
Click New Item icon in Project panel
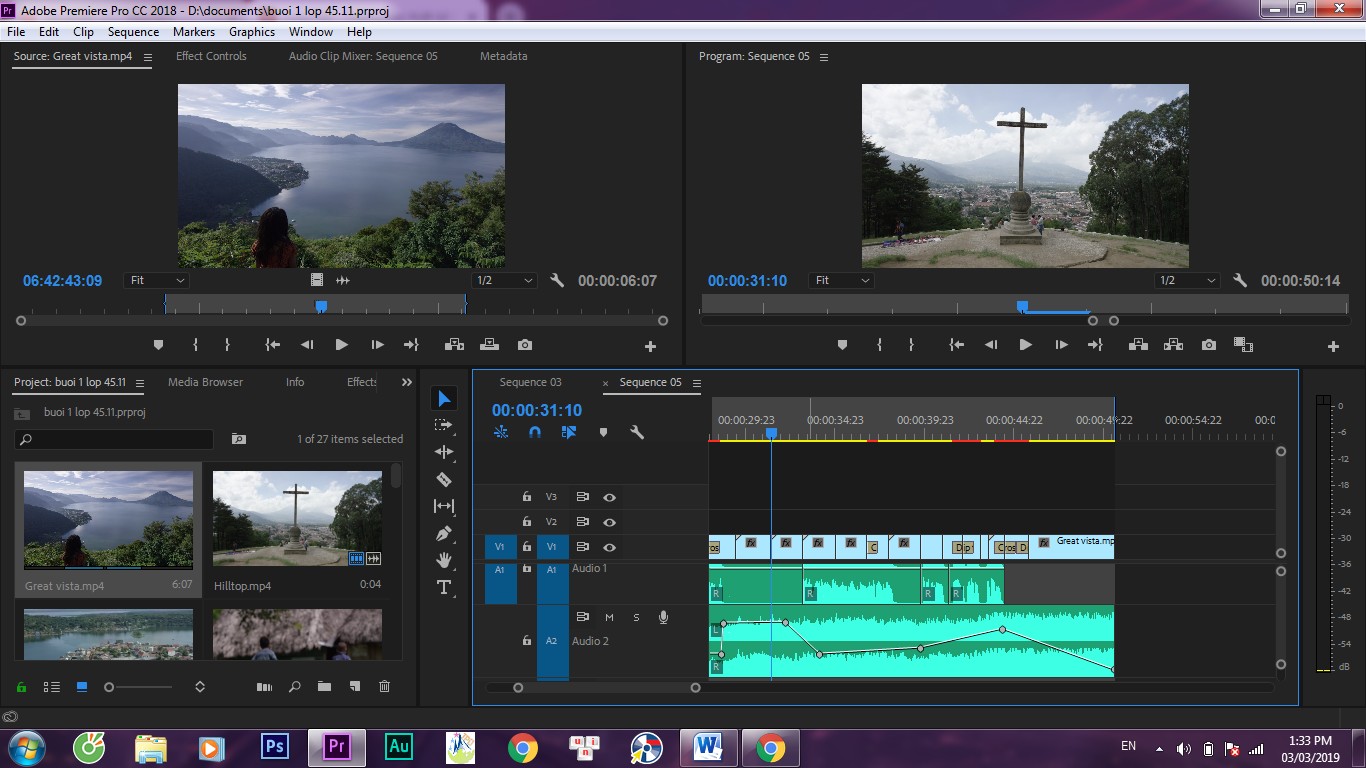click(x=354, y=687)
